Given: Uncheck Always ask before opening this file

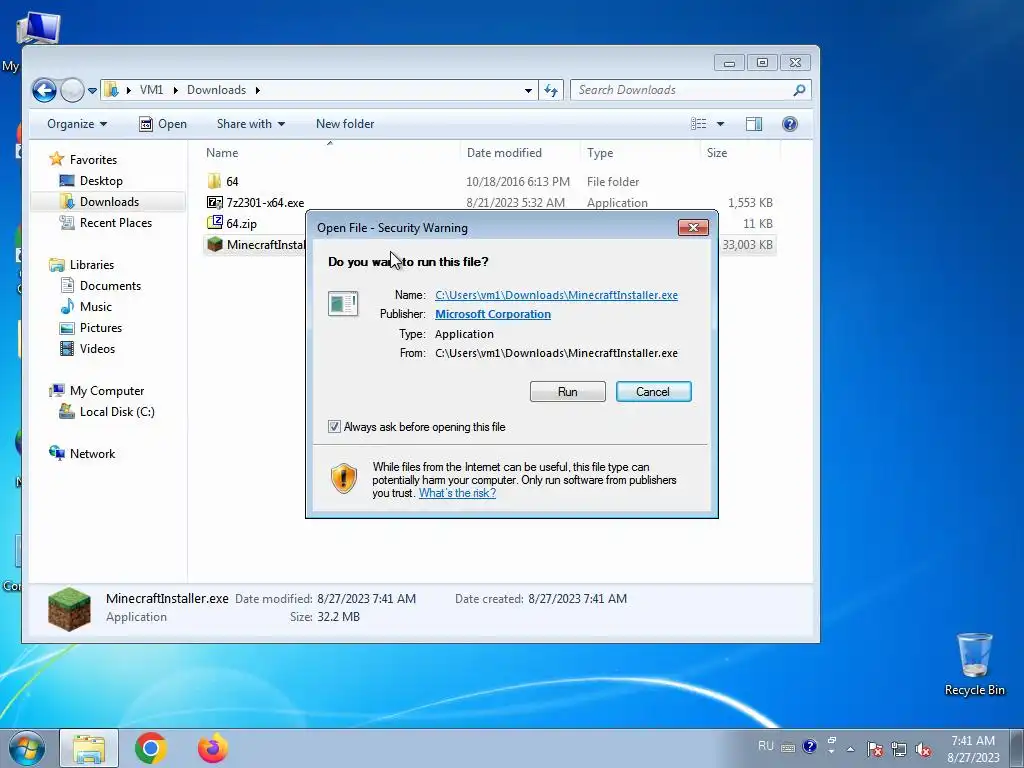Looking at the screenshot, I should (x=334, y=427).
